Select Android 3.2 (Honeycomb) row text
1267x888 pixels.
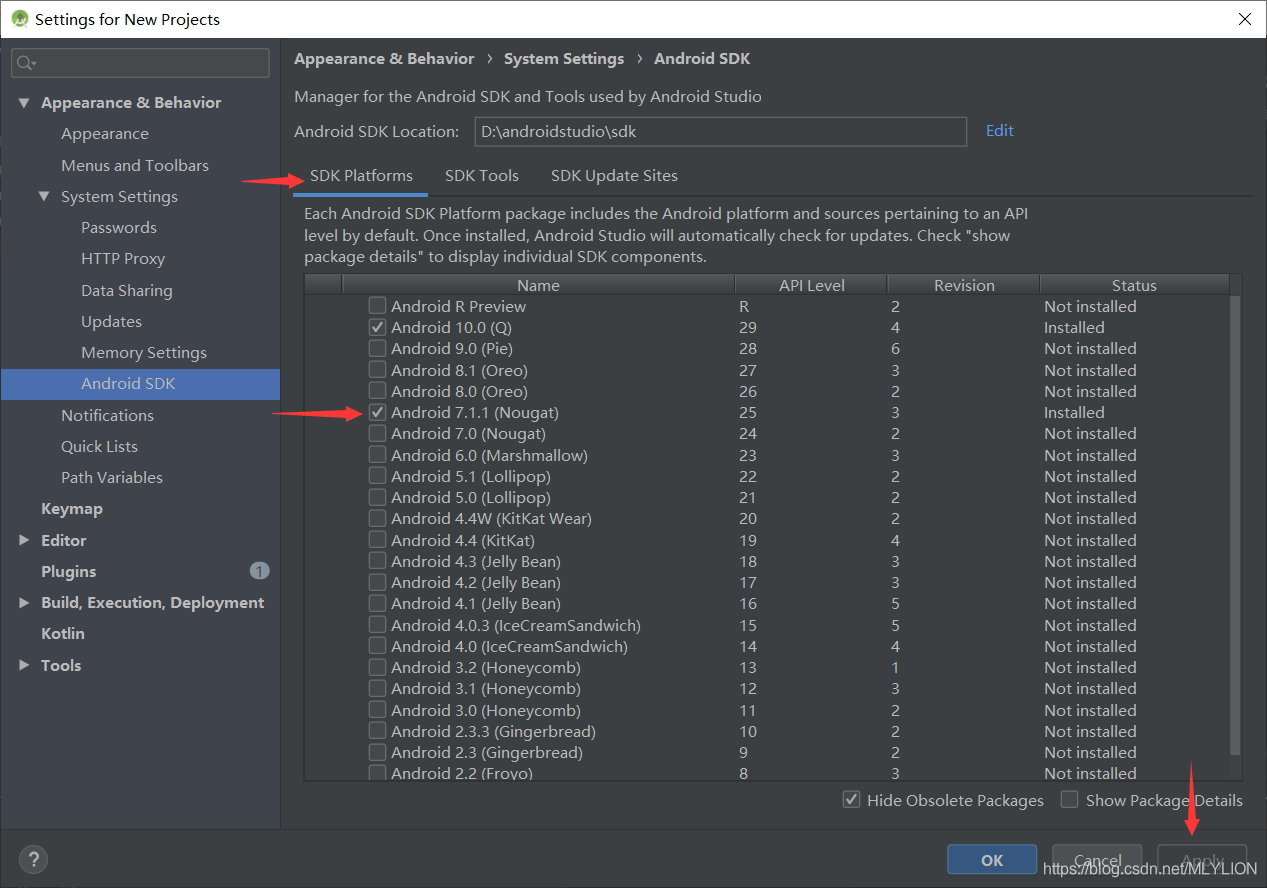pyautogui.click(x=486, y=668)
